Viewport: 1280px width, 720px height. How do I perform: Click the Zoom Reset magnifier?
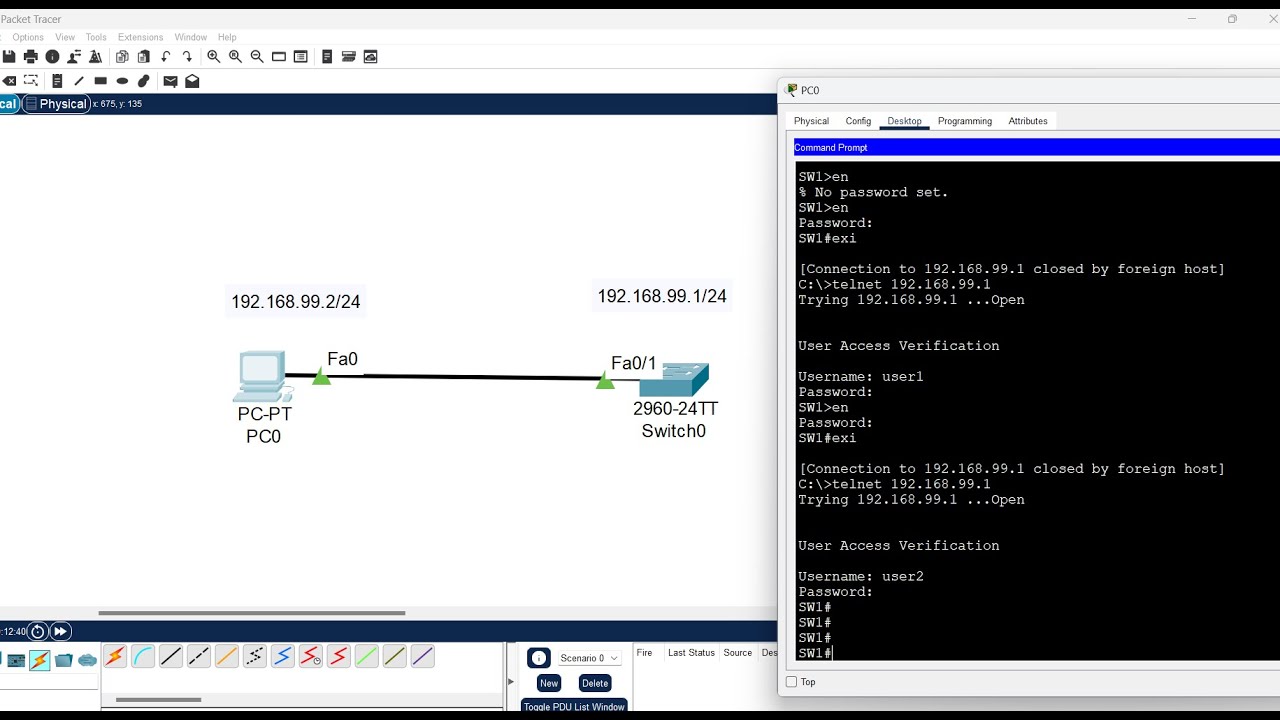[x=236, y=57]
